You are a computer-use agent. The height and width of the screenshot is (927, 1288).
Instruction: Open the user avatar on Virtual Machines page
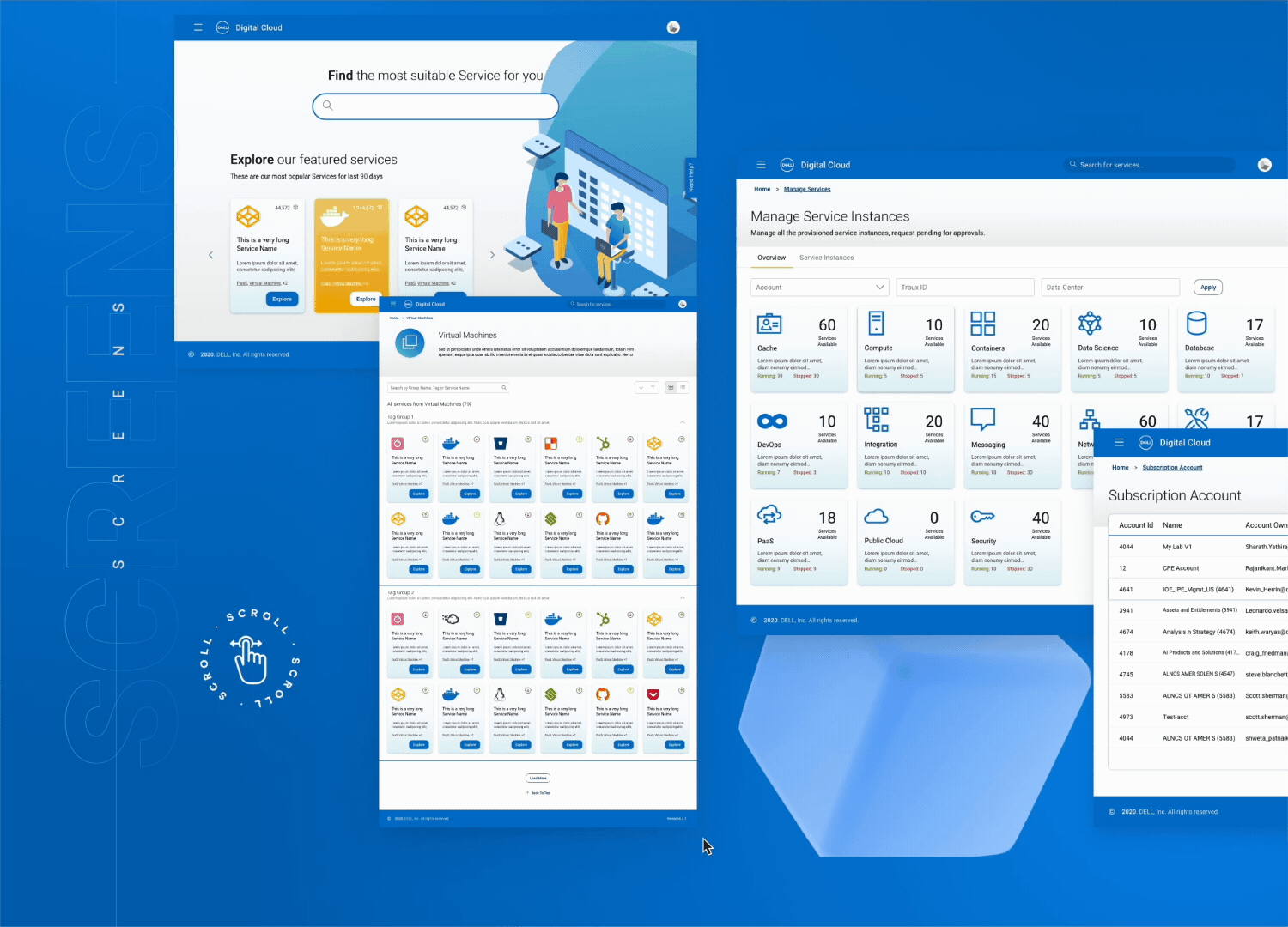click(683, 304)
